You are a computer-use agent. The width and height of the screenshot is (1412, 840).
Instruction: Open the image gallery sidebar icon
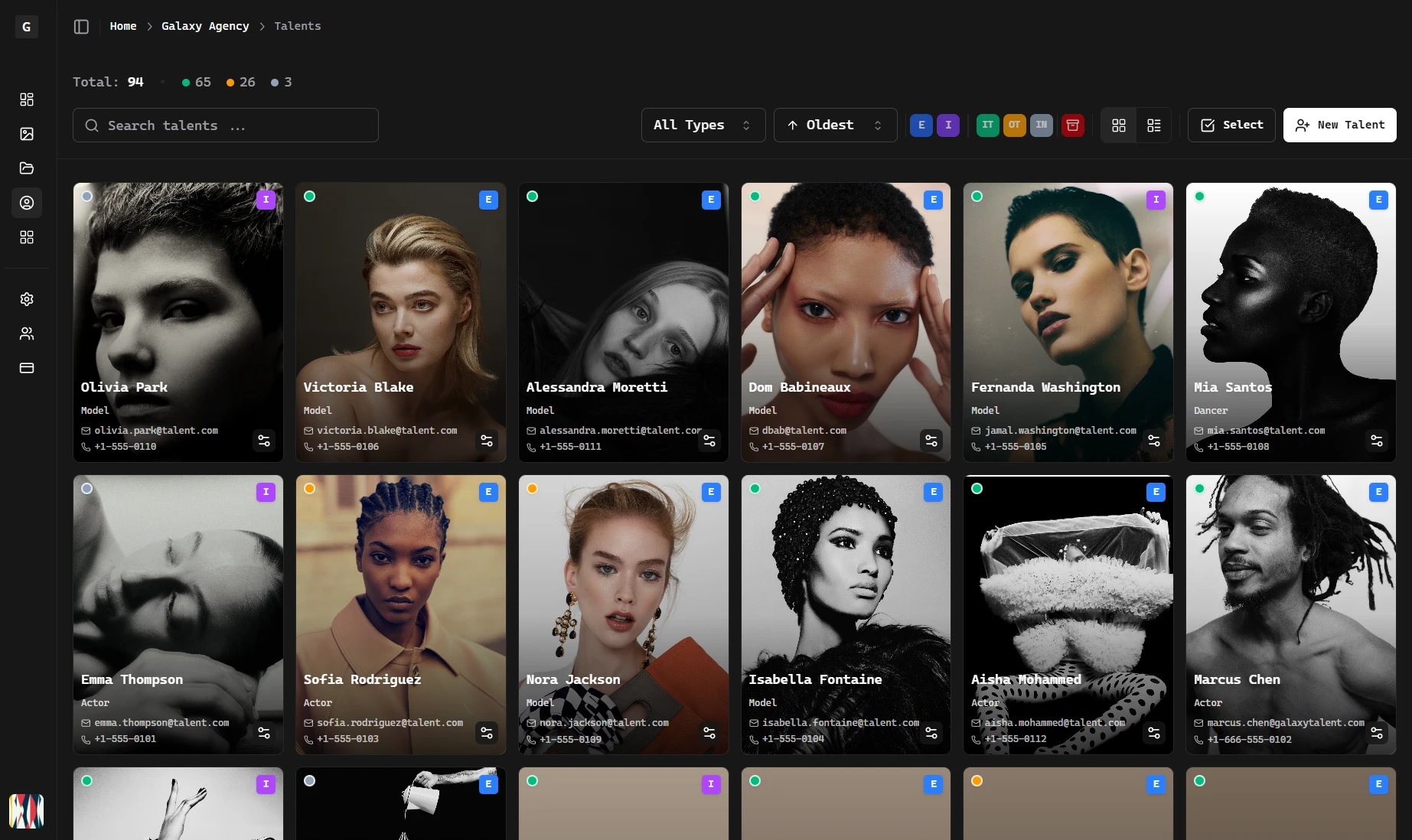tap(27, 134)
